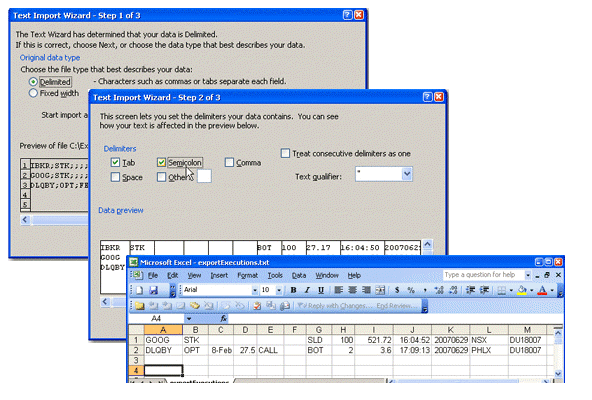Open the Help menu in Excel

[x=354, y=275]
